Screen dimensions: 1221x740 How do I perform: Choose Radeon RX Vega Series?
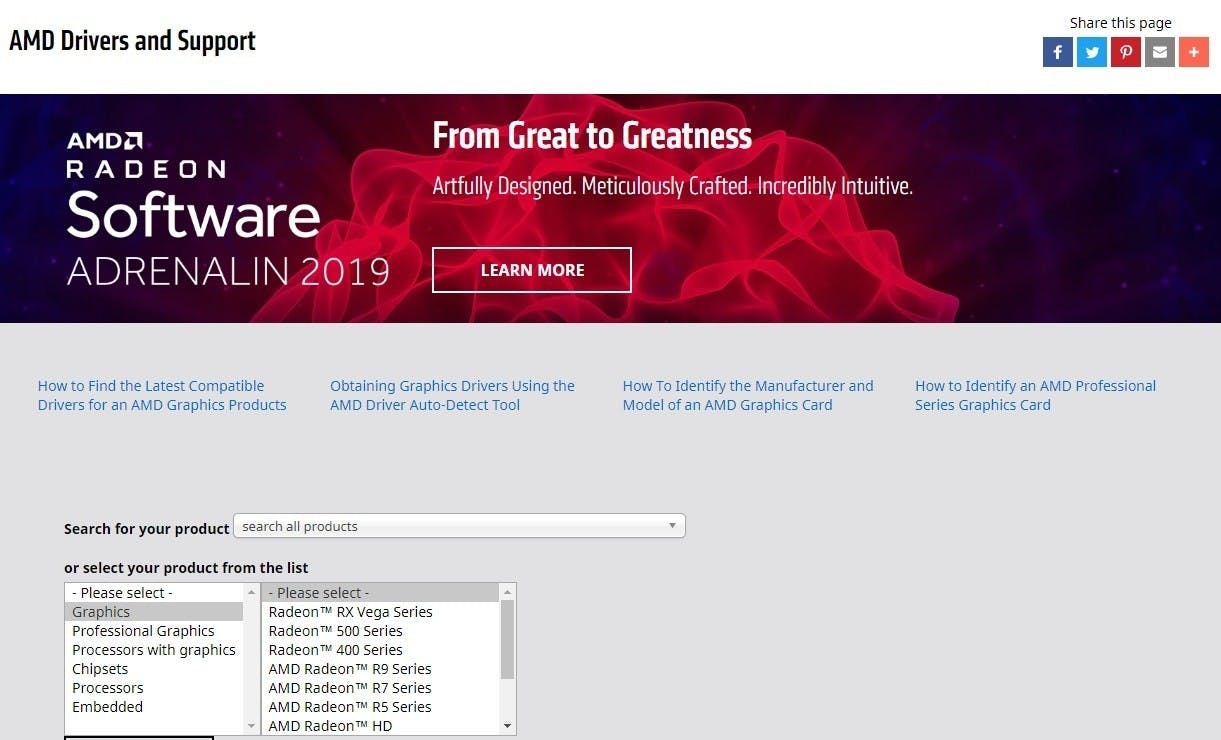pos(380,612)
